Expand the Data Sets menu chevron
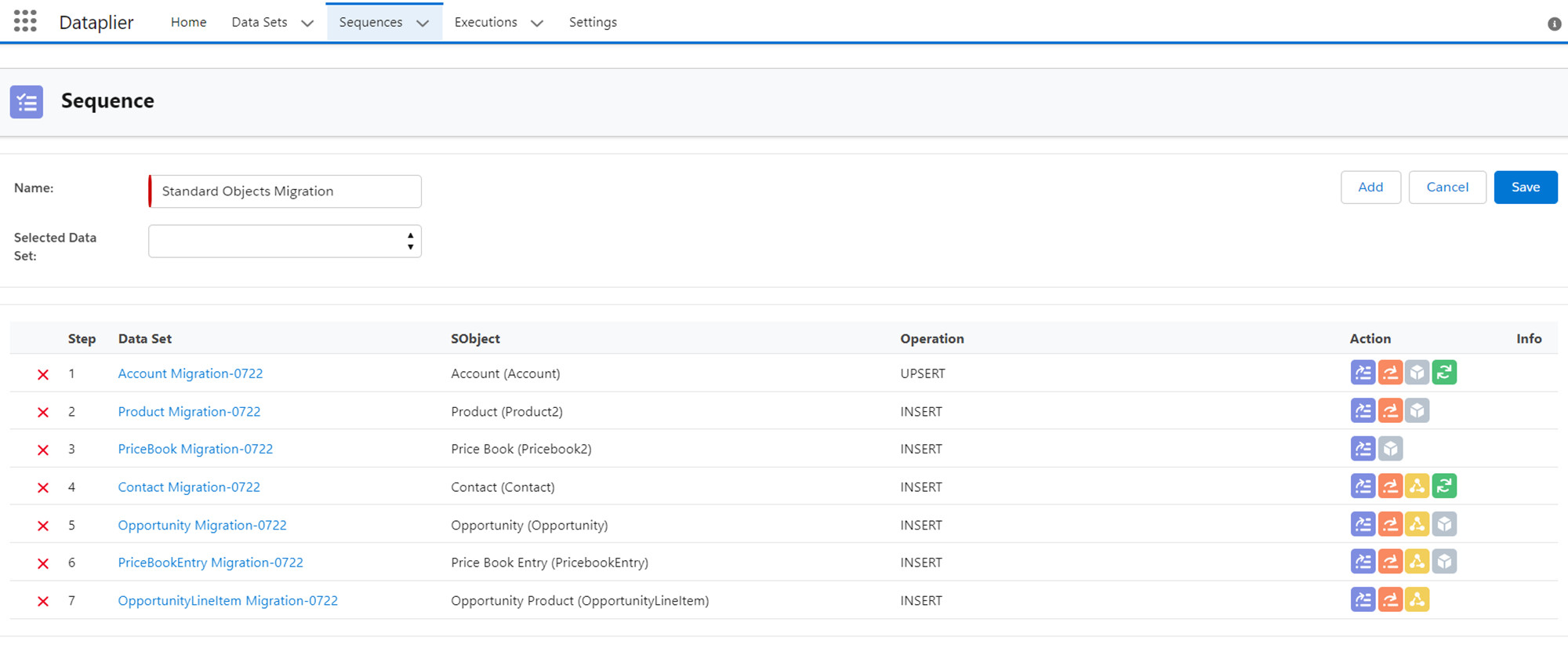The image size is (1568, 659). pos(307,24)
